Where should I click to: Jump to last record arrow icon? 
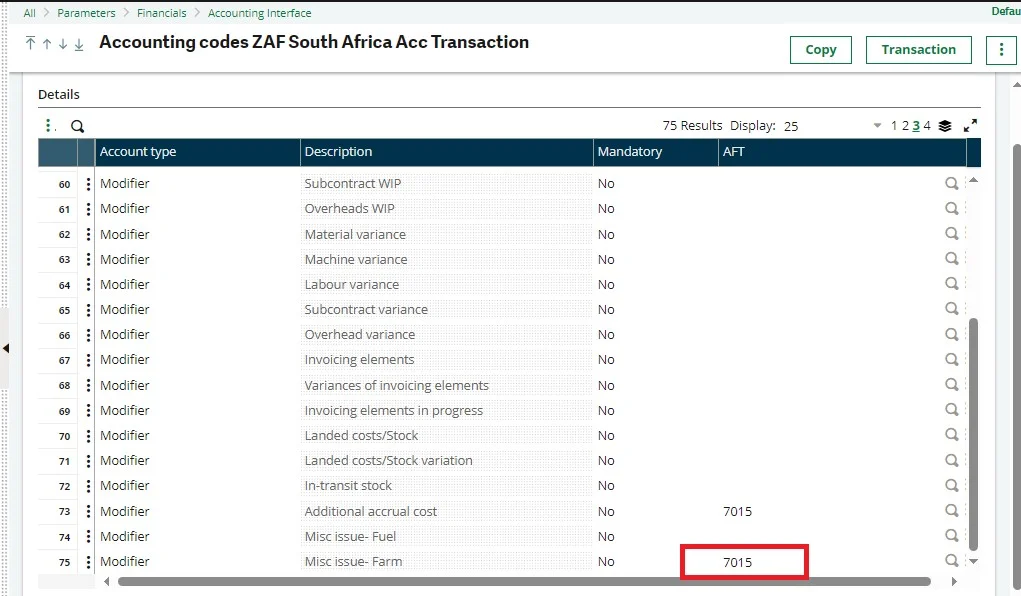[79, 43]
